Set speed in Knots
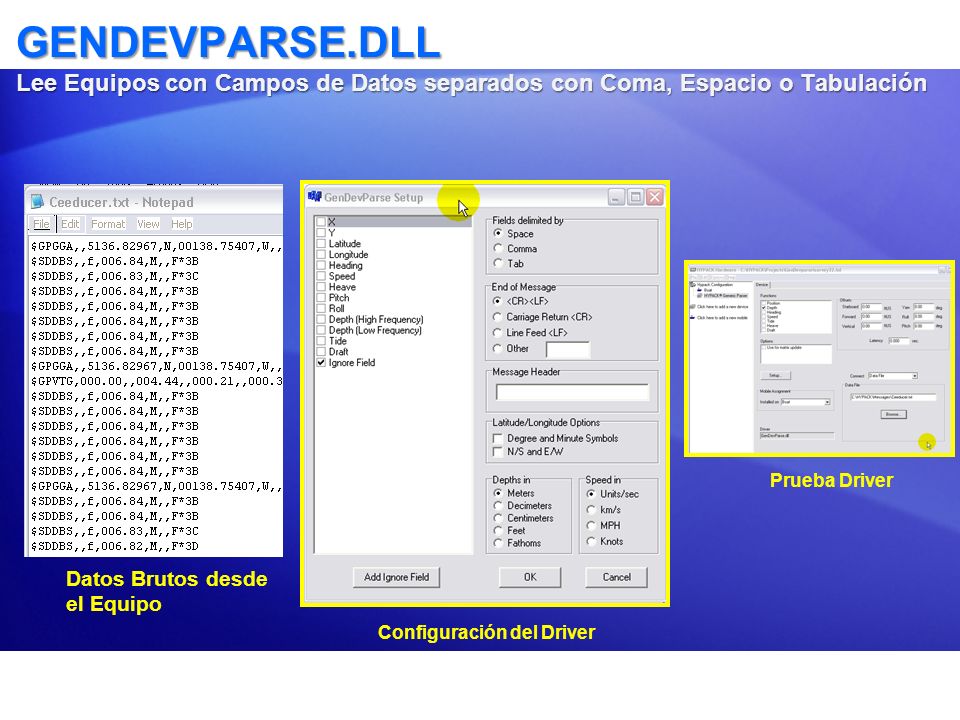This screenshot has width=960, height=720. pos(591,542)
